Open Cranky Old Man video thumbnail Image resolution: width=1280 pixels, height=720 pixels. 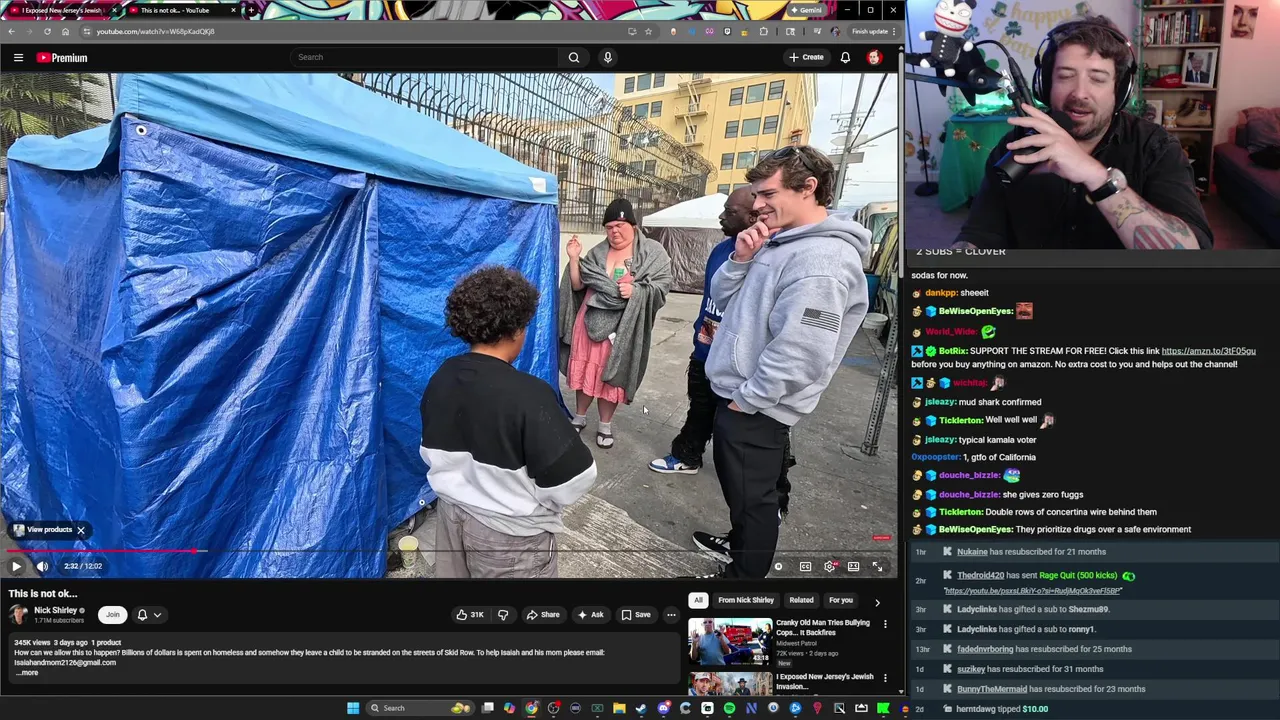coord(730,642)
